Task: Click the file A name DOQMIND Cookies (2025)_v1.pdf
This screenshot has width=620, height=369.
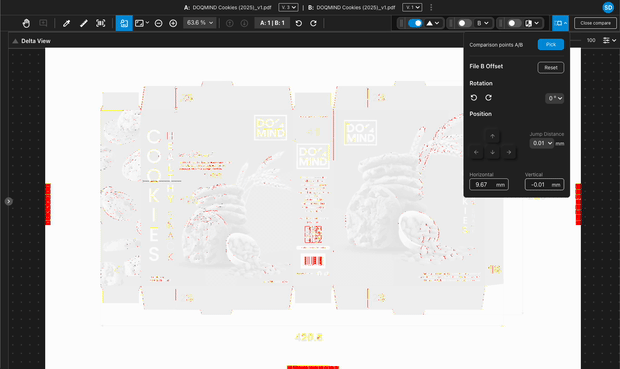Action: point(232,7)
